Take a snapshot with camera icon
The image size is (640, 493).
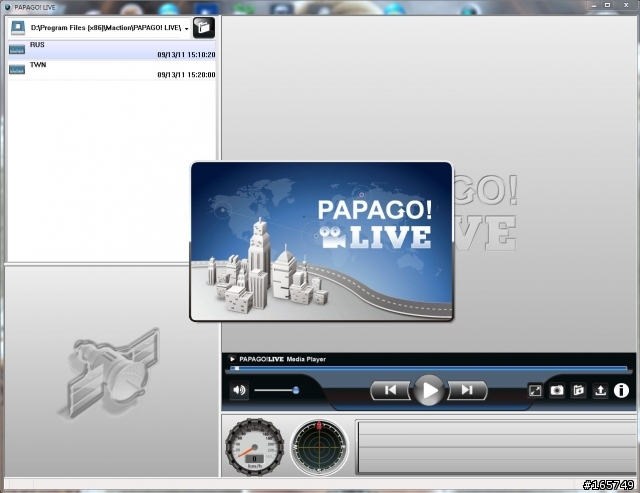coord(557,391)
